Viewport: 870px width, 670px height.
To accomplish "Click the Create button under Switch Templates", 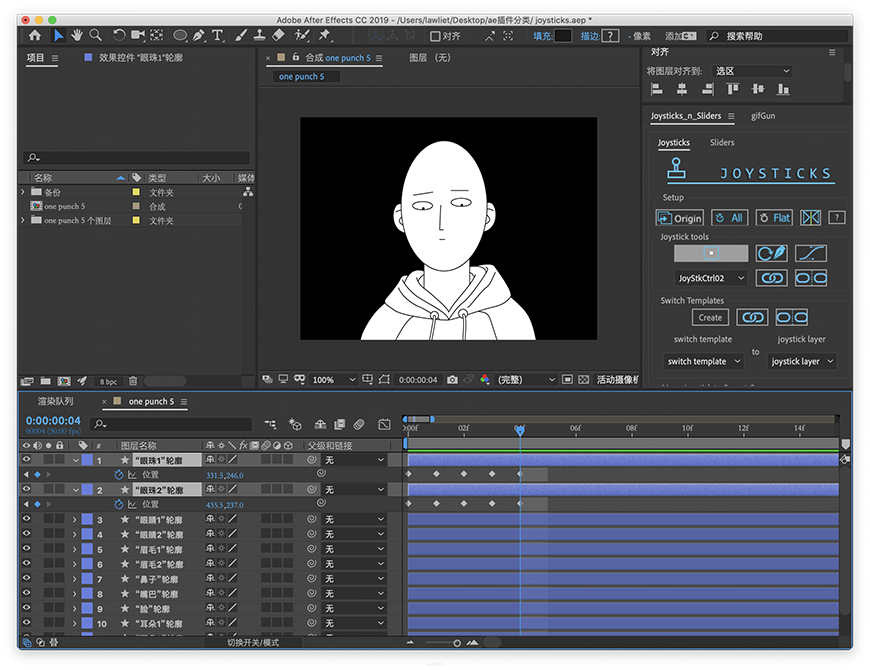I will [x=710, y=317].
